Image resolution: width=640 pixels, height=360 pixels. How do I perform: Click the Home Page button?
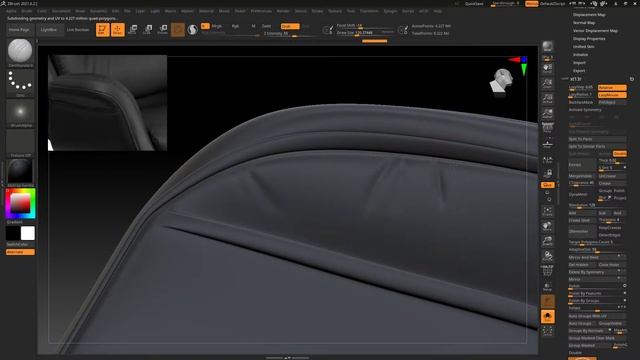tap(19, 30)
